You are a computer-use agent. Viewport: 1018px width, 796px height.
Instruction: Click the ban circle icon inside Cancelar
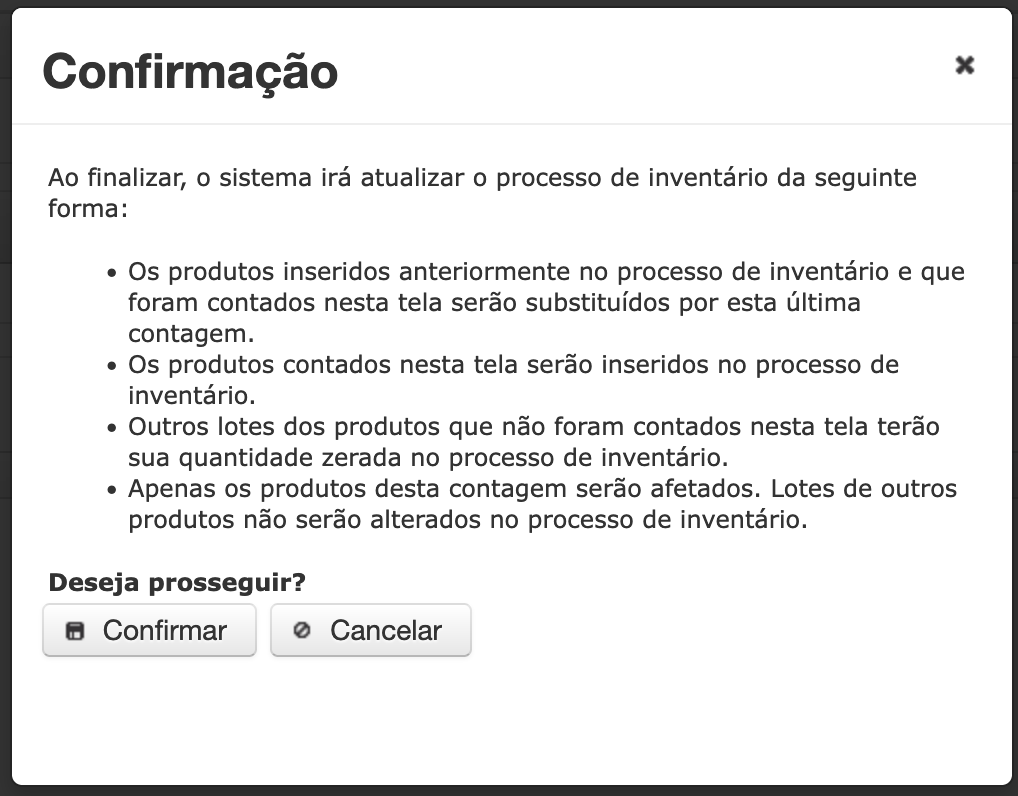[302, 630]
